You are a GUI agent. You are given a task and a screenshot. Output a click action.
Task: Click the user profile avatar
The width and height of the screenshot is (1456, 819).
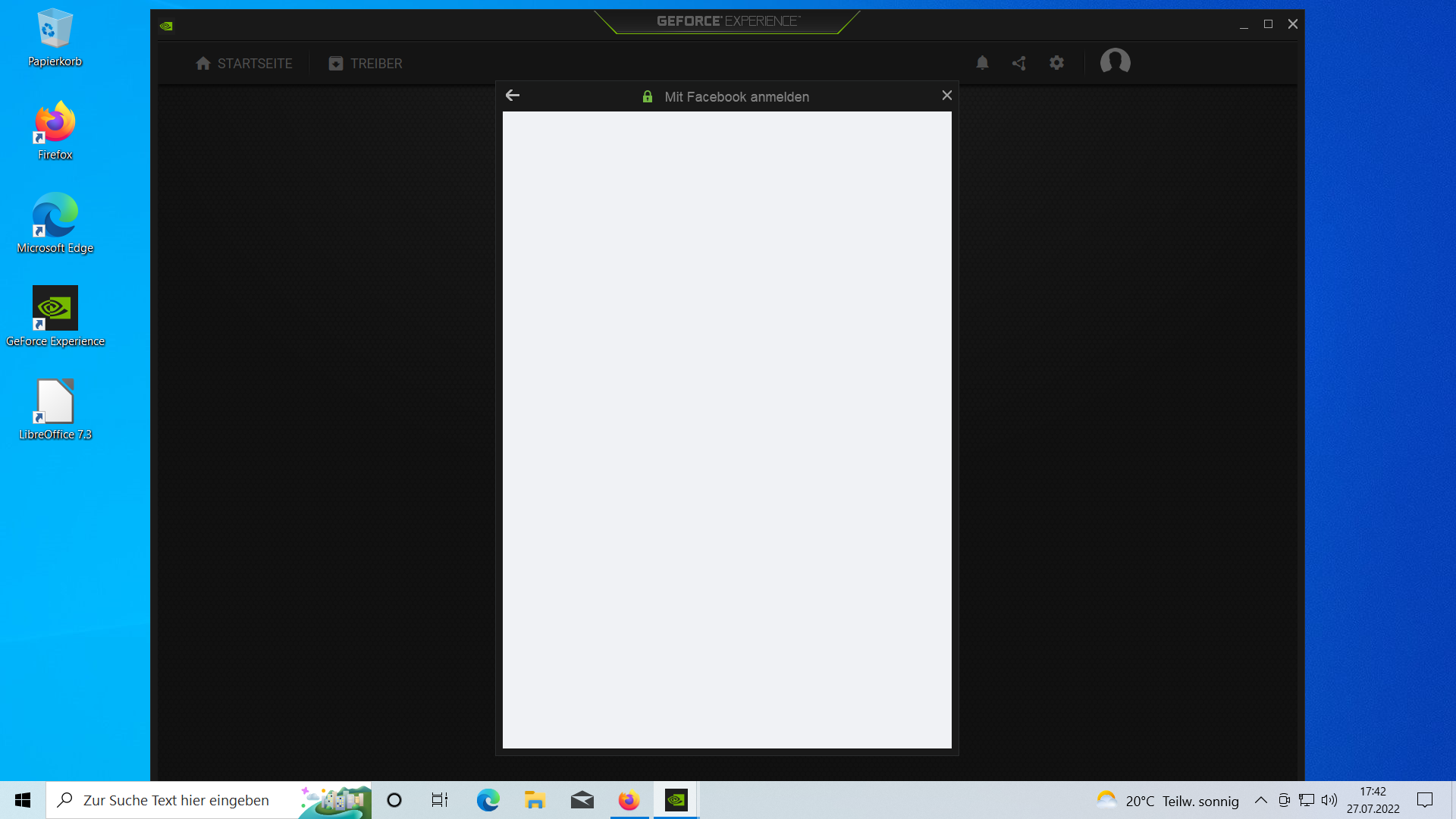[x=1115, y=62]
